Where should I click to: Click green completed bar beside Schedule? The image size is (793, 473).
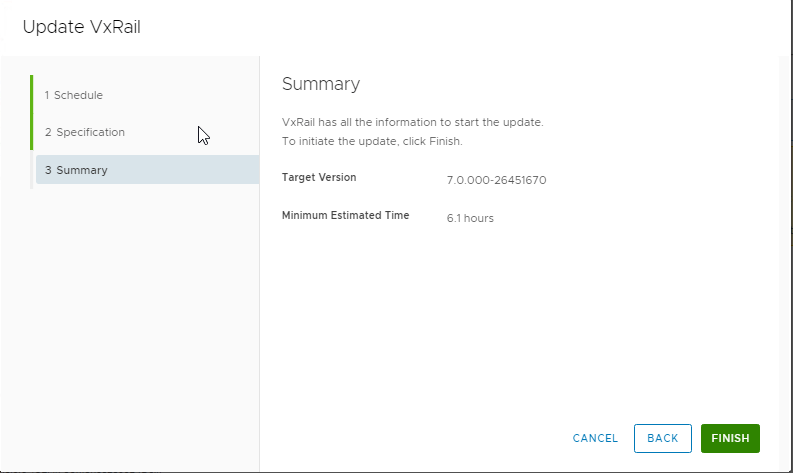32,95
